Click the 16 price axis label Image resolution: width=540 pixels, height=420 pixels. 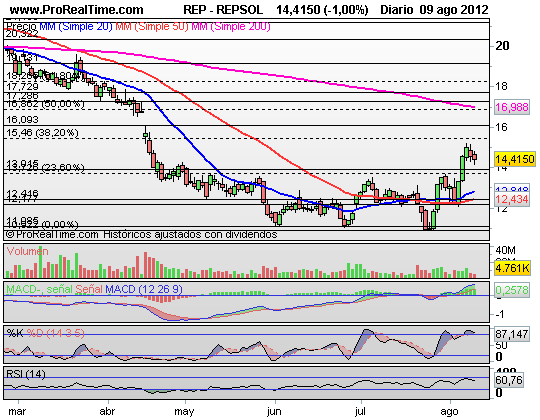(501, 128)
